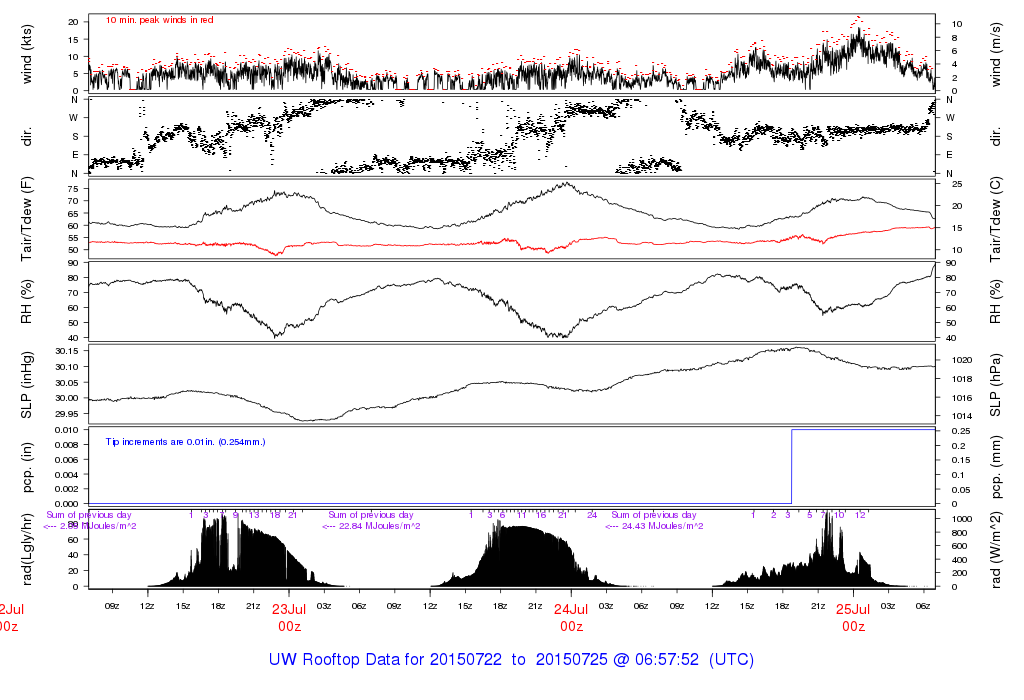Click the '30.15' SLP tick value
1024x700 pixels.
click(67, 351)
